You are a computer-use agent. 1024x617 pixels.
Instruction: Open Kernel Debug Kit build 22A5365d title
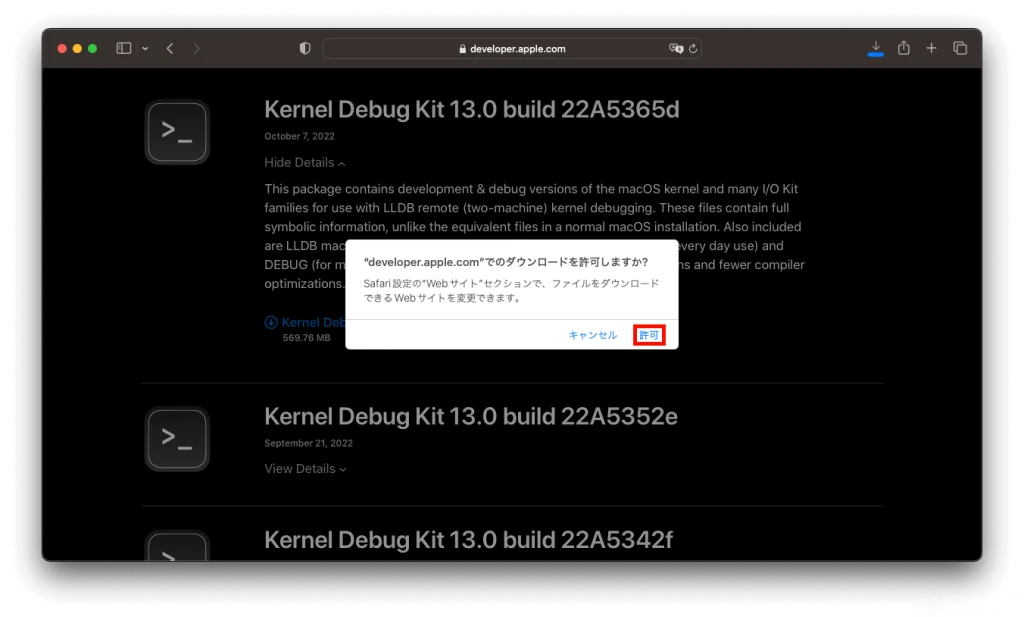coord(471,109)
